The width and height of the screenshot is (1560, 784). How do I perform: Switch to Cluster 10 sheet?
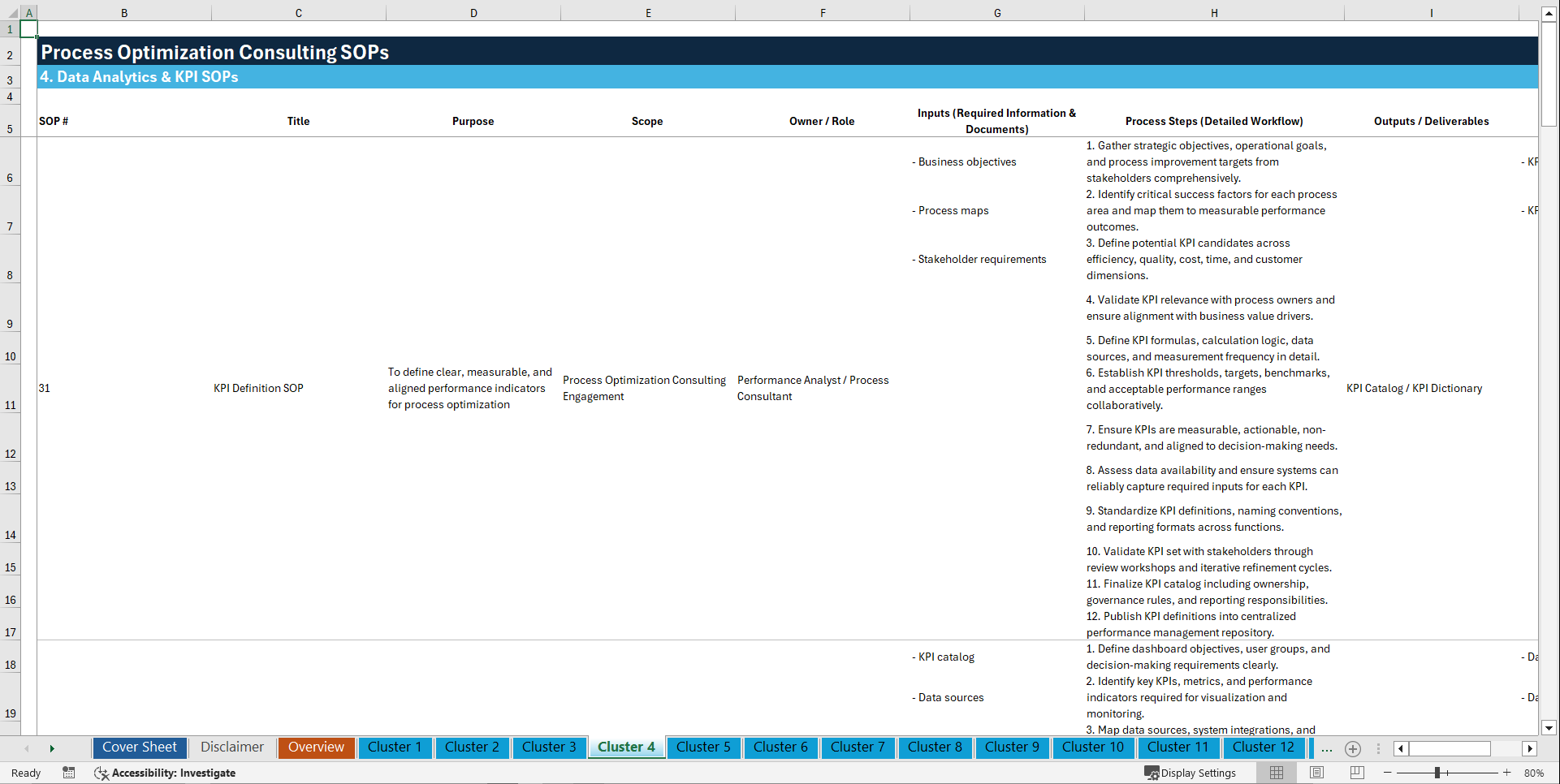tap(1093, 747)
